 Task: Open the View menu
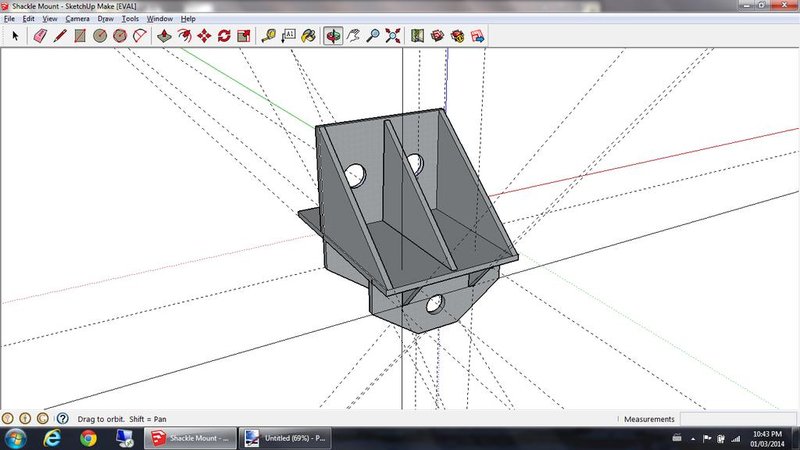coord(50,18)
